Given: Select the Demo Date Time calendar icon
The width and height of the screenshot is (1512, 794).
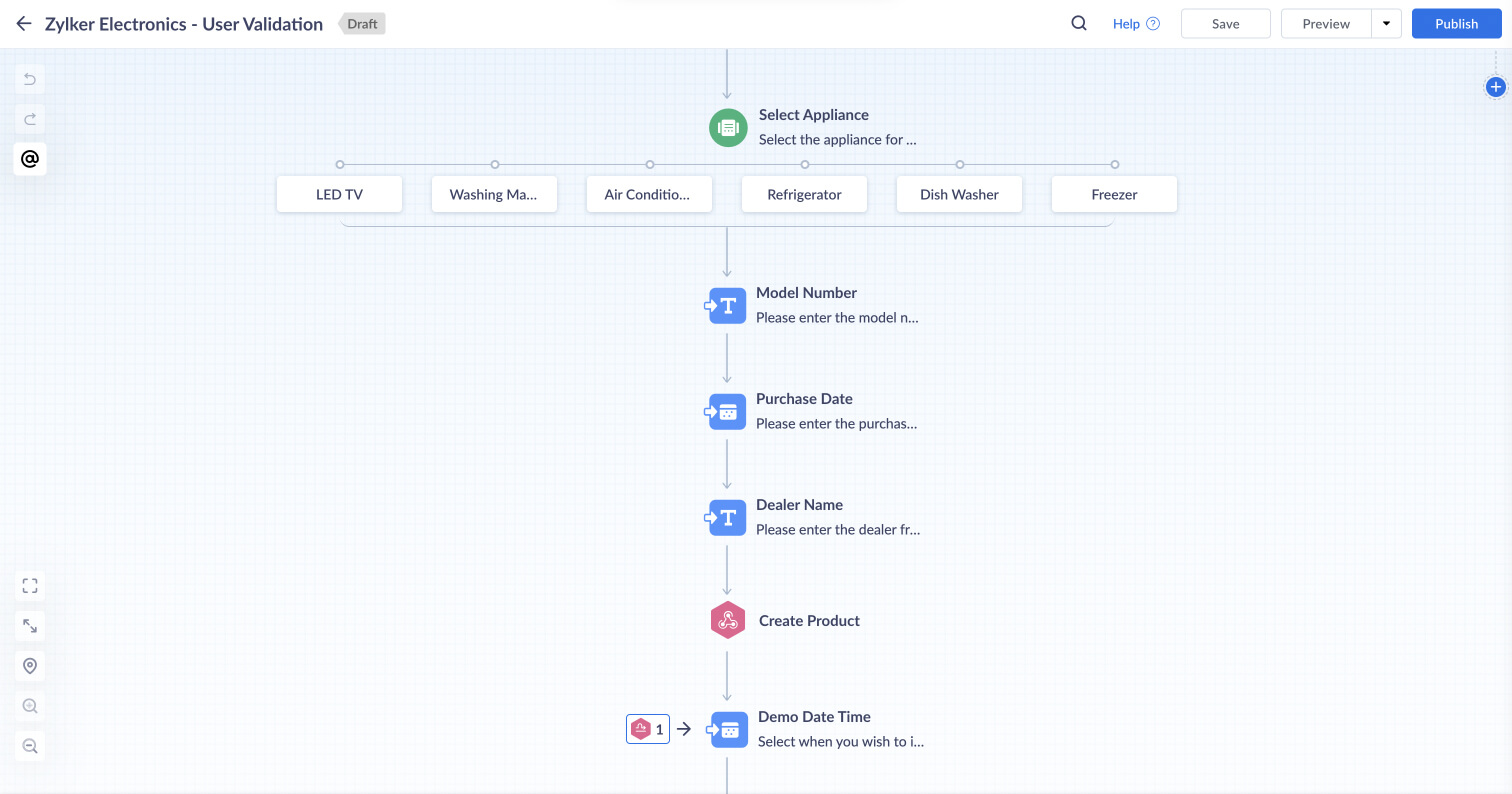Looking at the screenshot, I should tap(728, 729).
